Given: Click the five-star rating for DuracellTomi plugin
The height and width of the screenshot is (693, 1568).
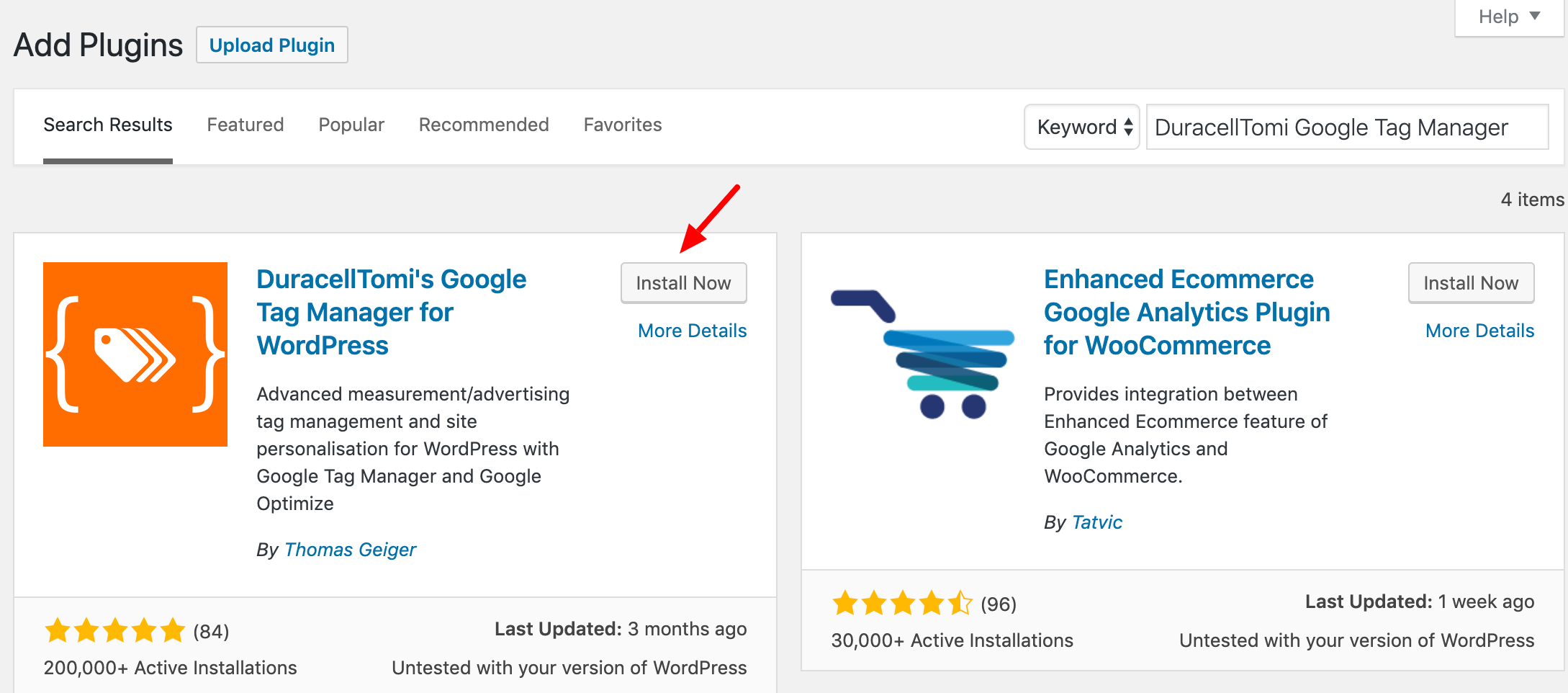Looking at the screenshot, I should coord(115,631).
